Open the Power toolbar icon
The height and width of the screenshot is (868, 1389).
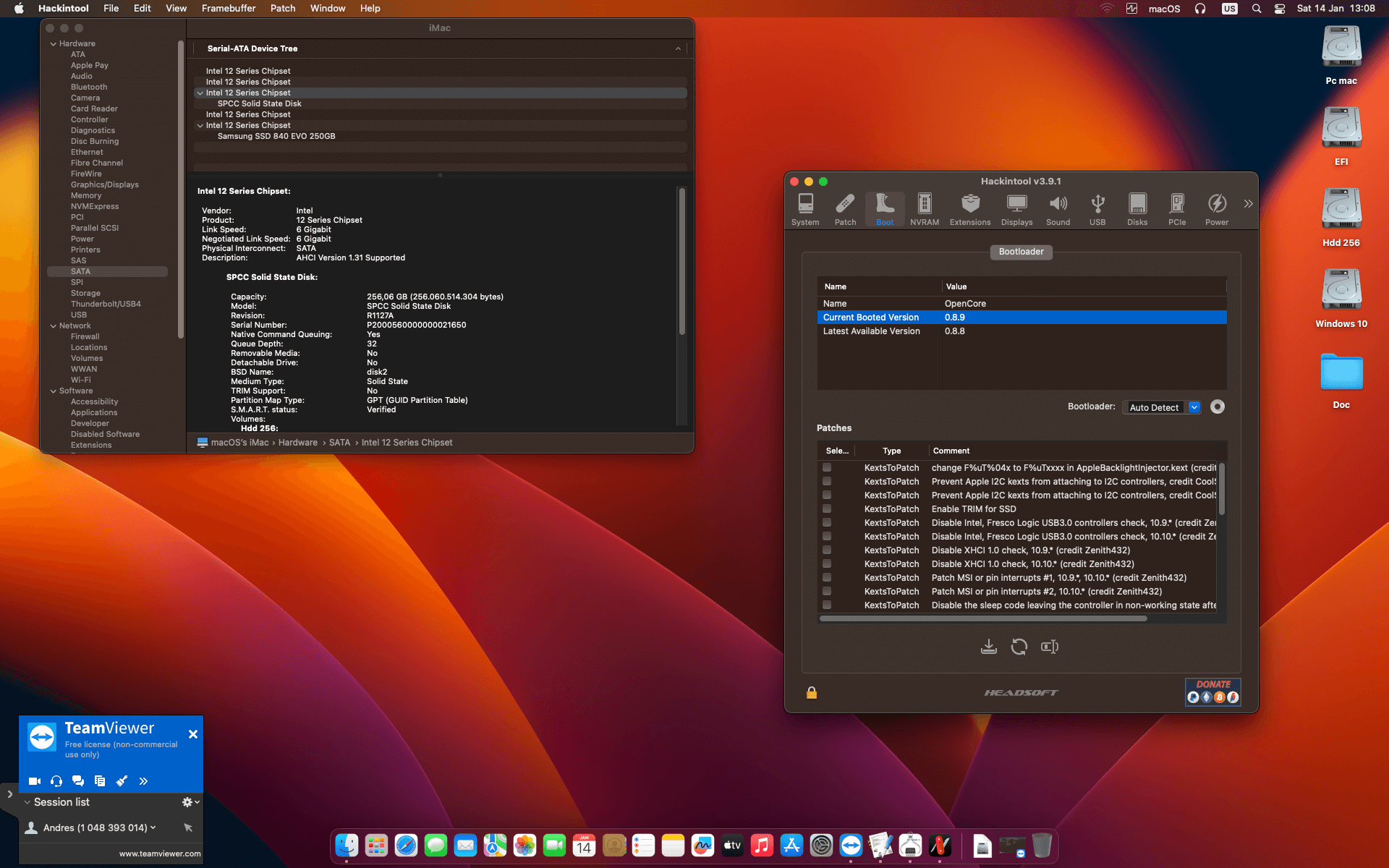(x=1217, y=210)
